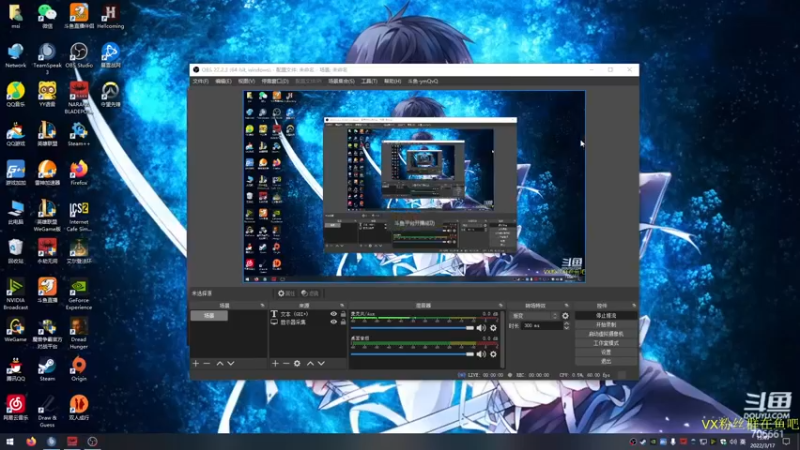Click the 退出 exit button in Controls
Image resolution: width=800 pixels, height=450 pixels.
[x=606, y=362]
